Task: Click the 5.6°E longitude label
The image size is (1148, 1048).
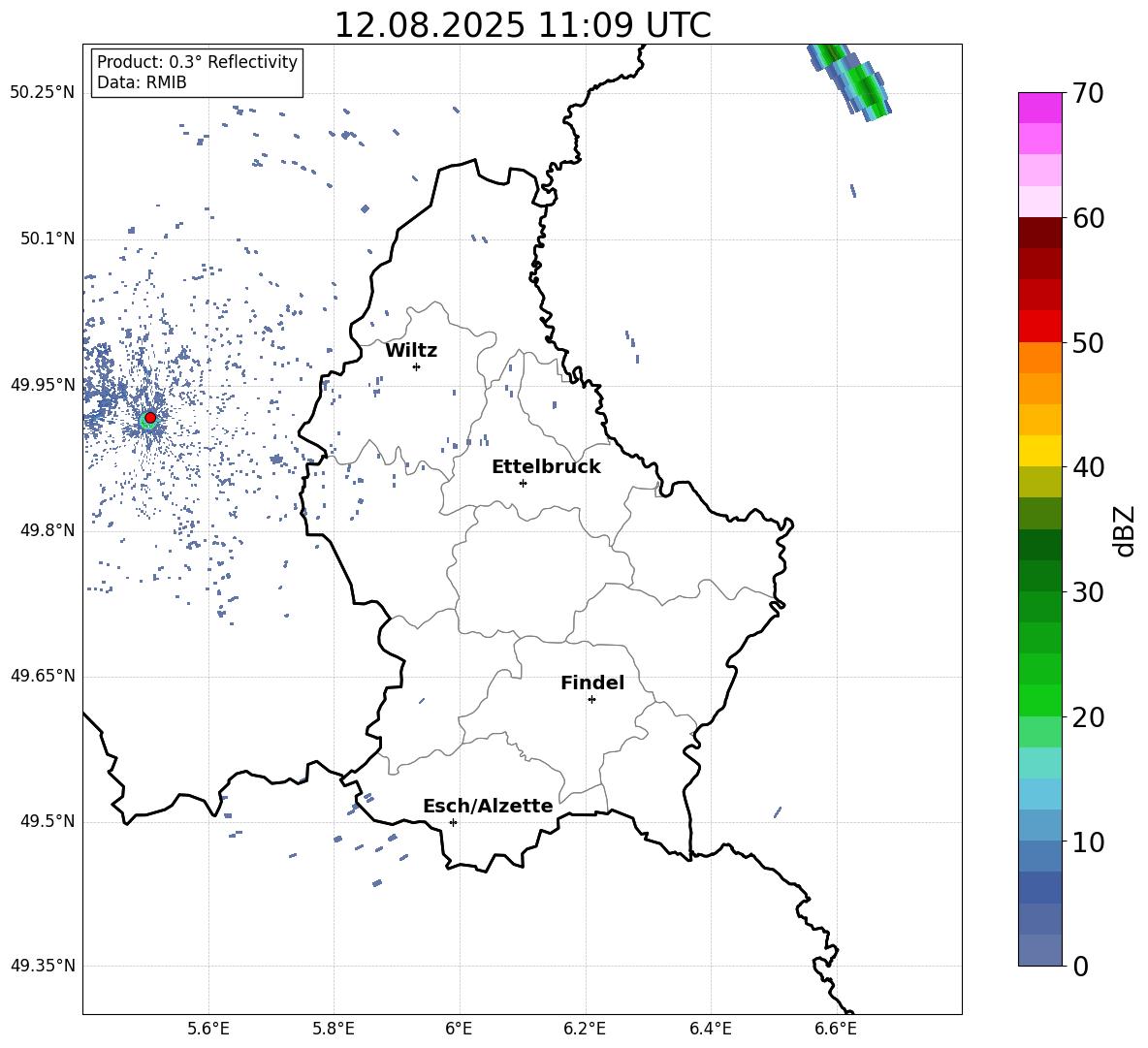Action: click(x=208, y=1029)
